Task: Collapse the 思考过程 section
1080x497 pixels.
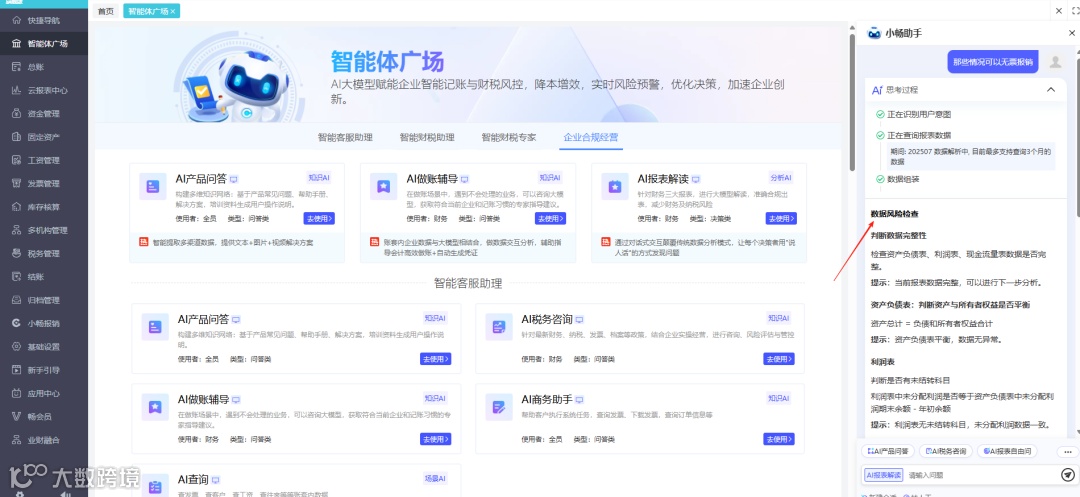Action: (1050, 89)
